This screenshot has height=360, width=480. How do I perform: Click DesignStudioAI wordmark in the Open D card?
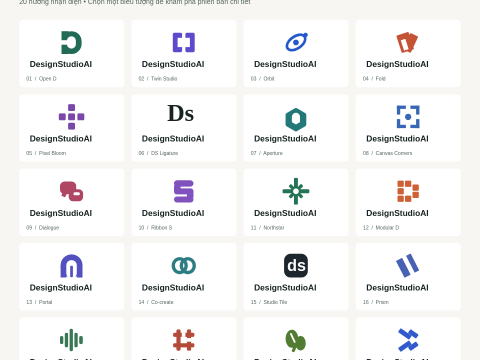61,64
